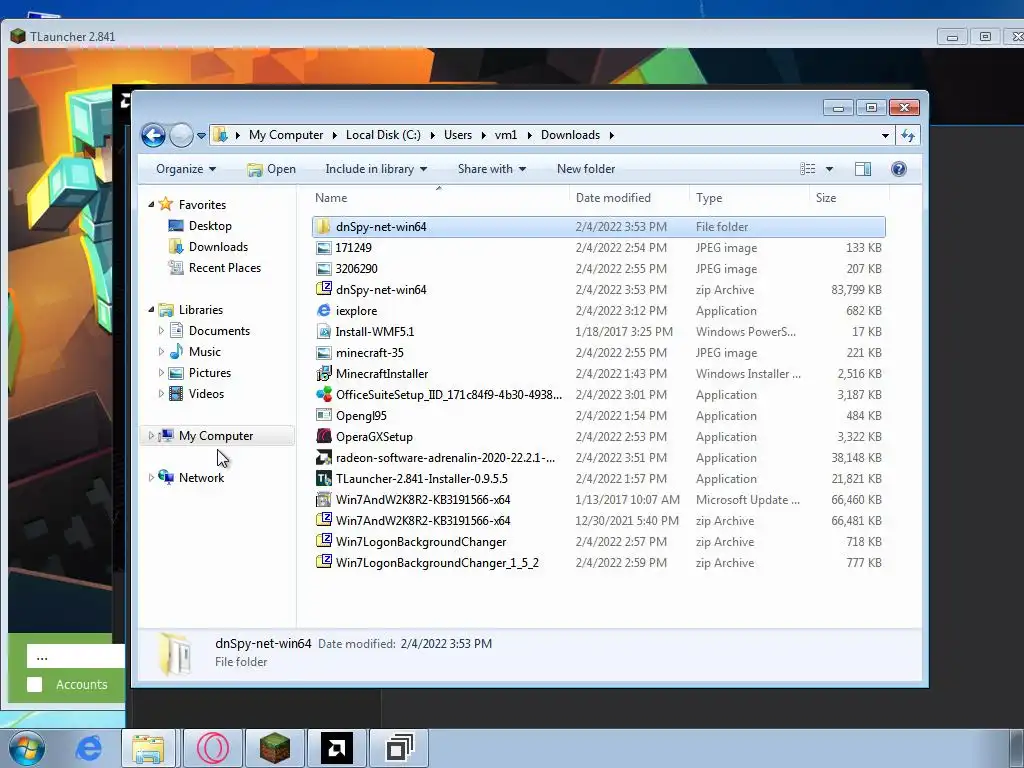Select the iexplore application icon
The width and height of the screenshot is (1024, 768).
(323, 311)
